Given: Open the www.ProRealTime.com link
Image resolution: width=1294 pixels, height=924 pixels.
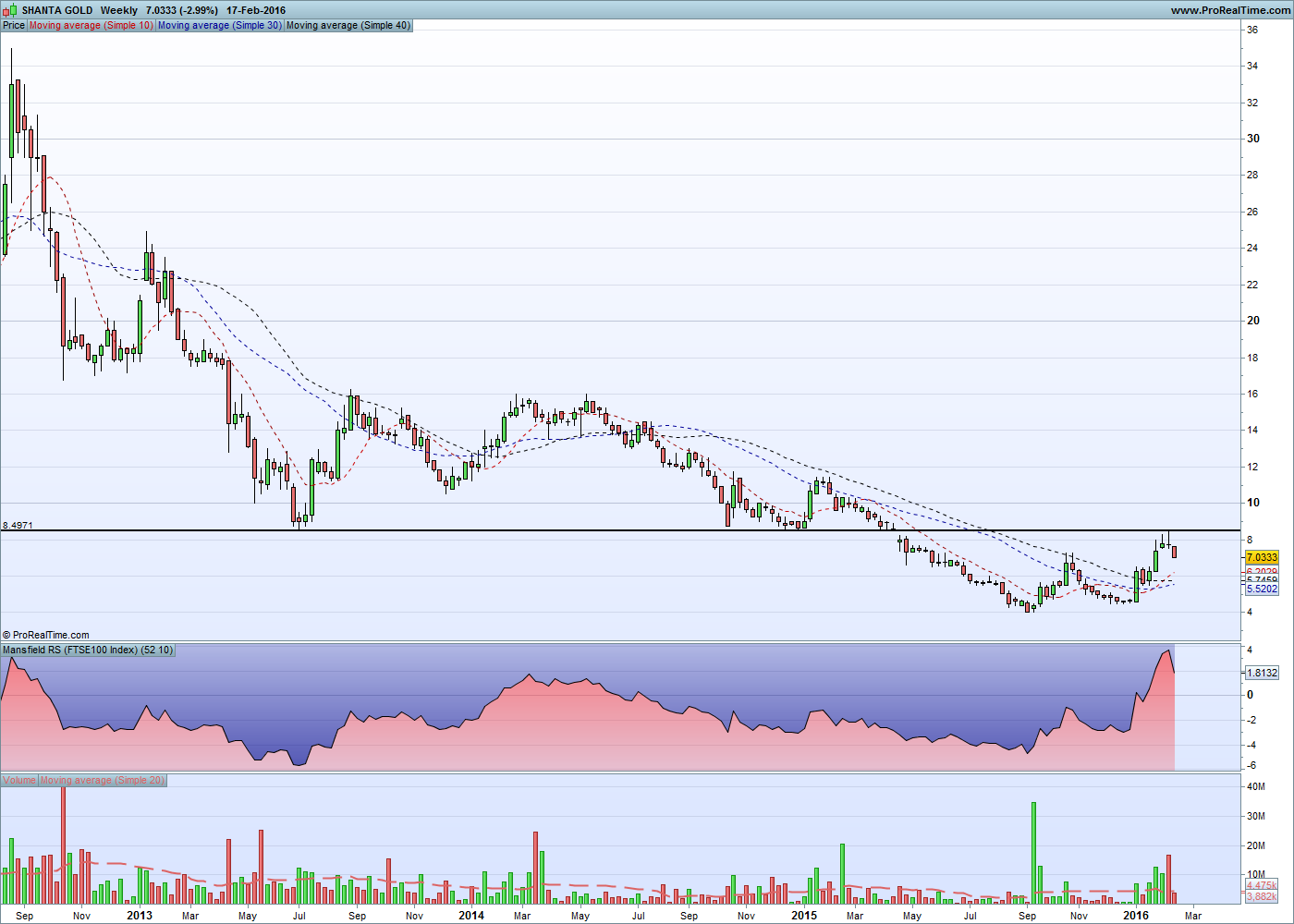Looking at the screenshot, I should (x=1230, y=10).
